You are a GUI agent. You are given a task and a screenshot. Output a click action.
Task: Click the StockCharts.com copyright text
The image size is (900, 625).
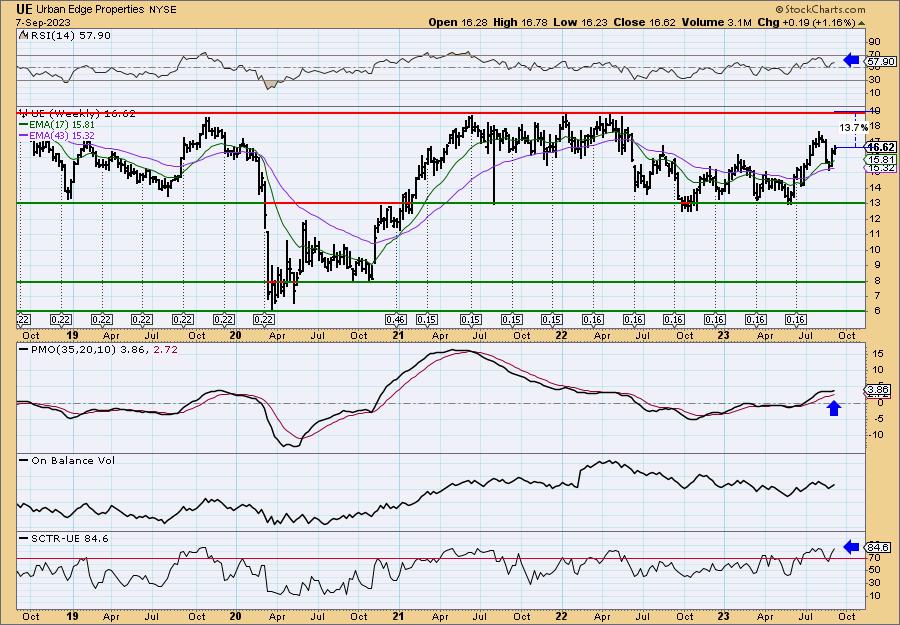820,9
